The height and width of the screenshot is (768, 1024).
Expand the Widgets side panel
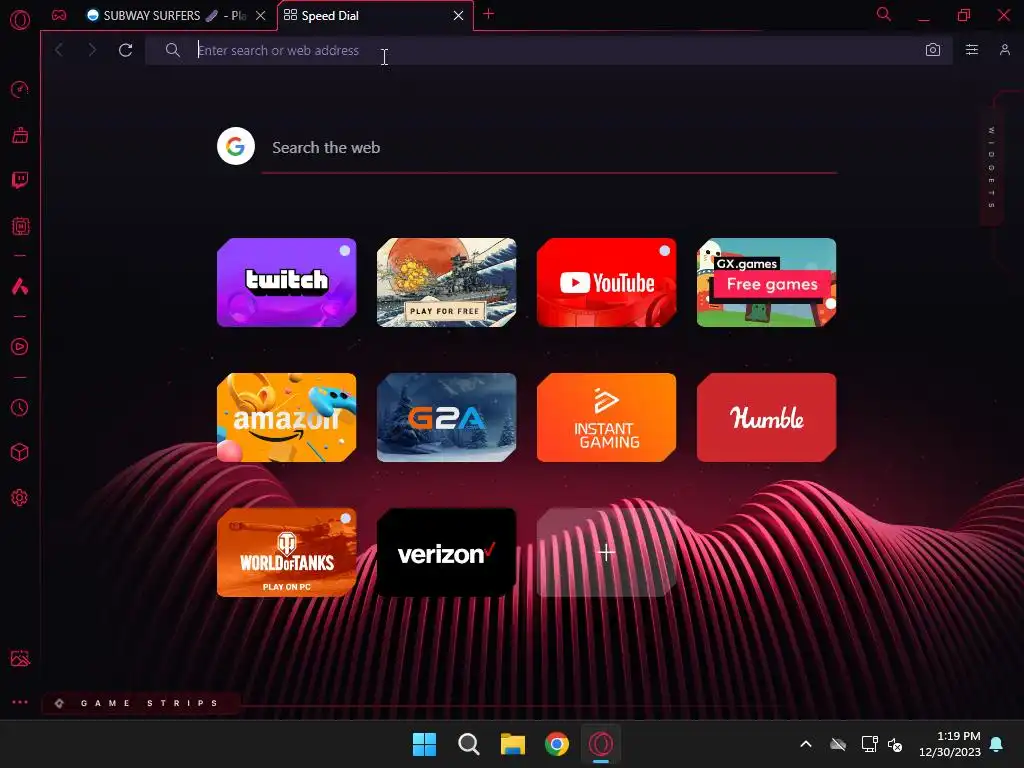click(x=991, y=167)
